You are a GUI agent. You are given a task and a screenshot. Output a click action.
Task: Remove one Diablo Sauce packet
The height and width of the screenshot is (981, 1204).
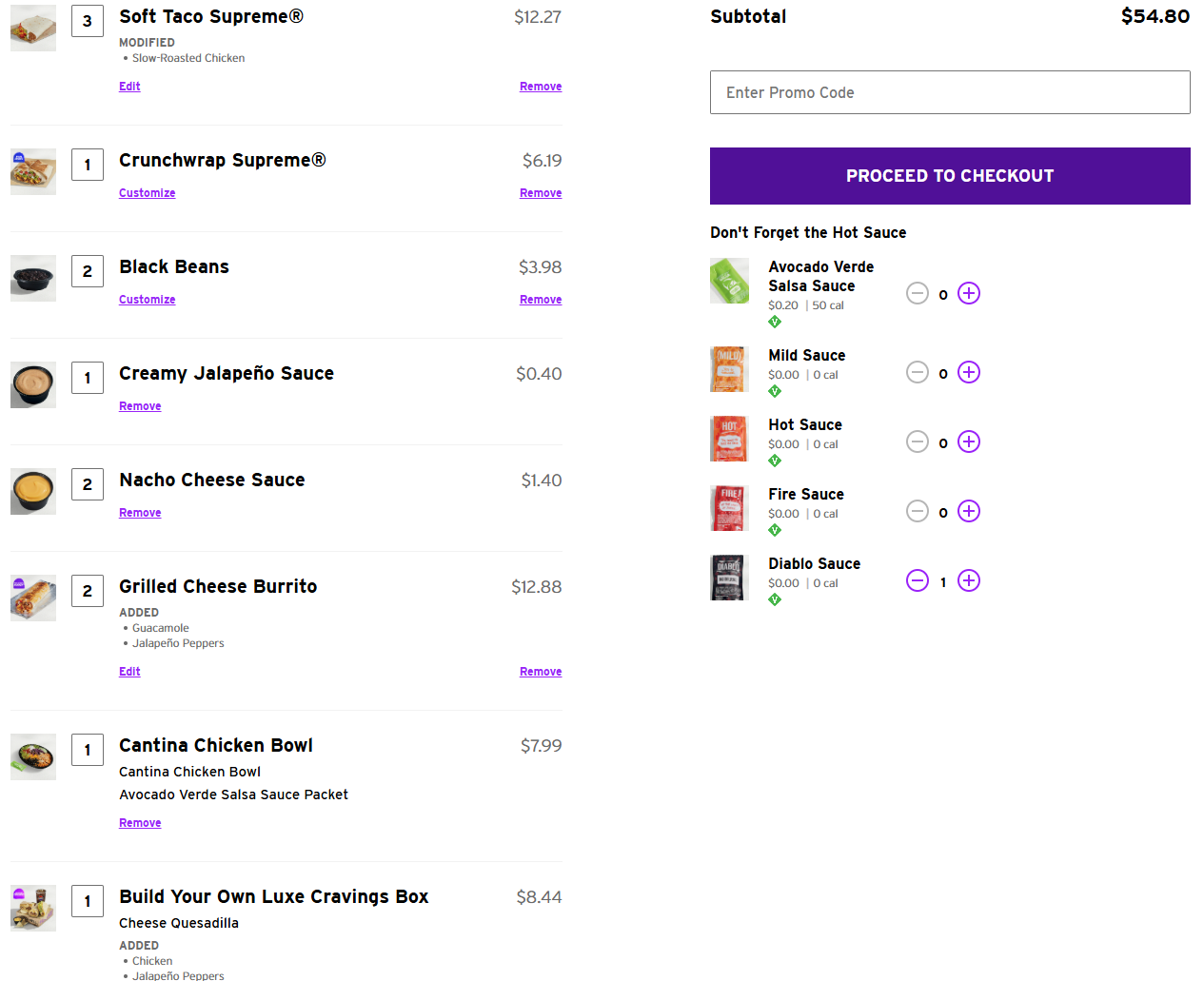coord(918,580)
